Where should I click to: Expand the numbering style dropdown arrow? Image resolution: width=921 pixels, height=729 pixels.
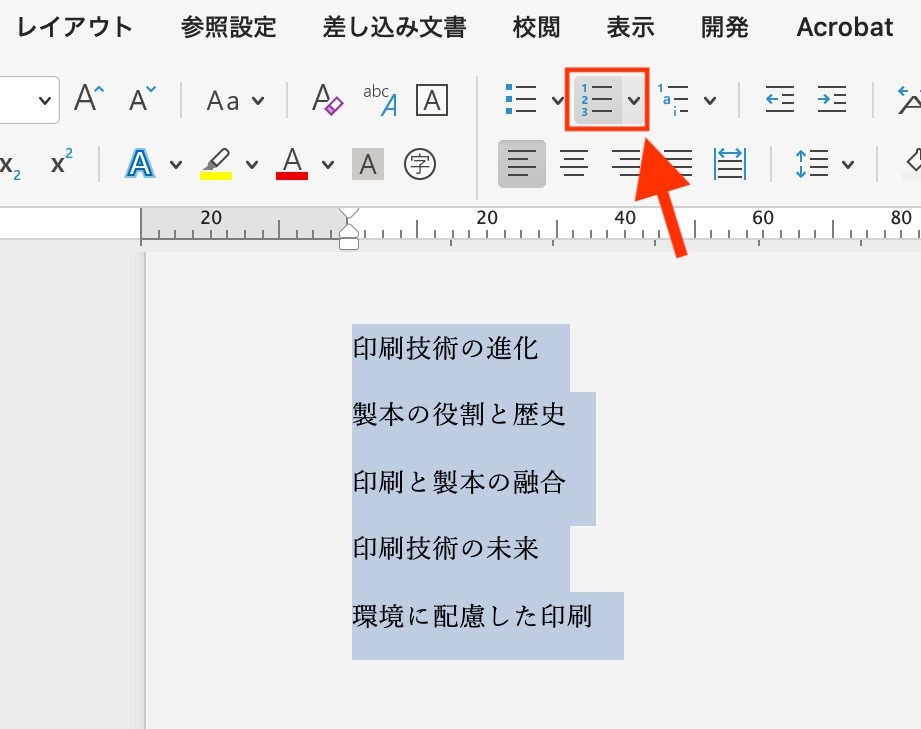click(x=633, y=100)
